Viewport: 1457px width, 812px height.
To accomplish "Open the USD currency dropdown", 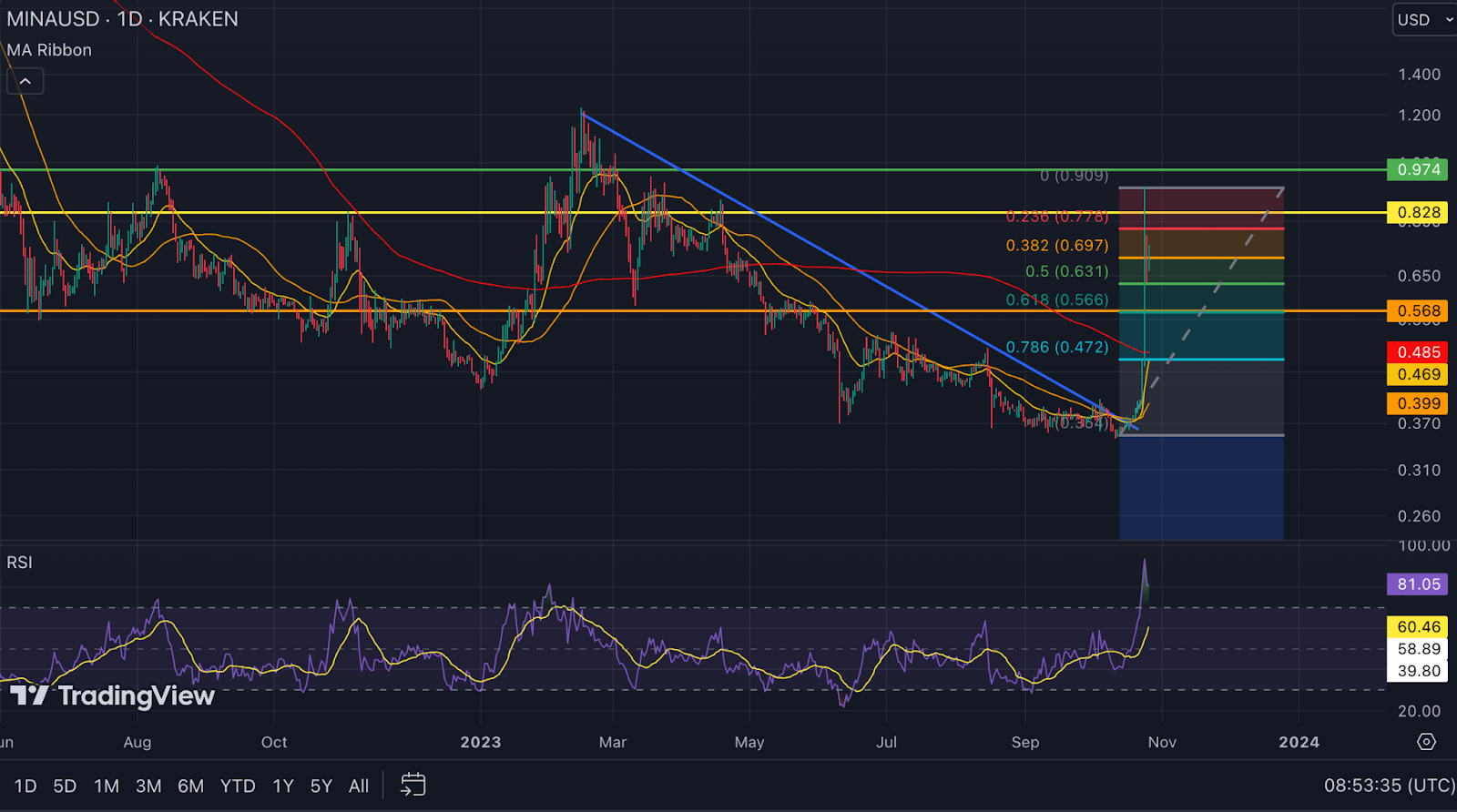I will tap(1423, 20).
